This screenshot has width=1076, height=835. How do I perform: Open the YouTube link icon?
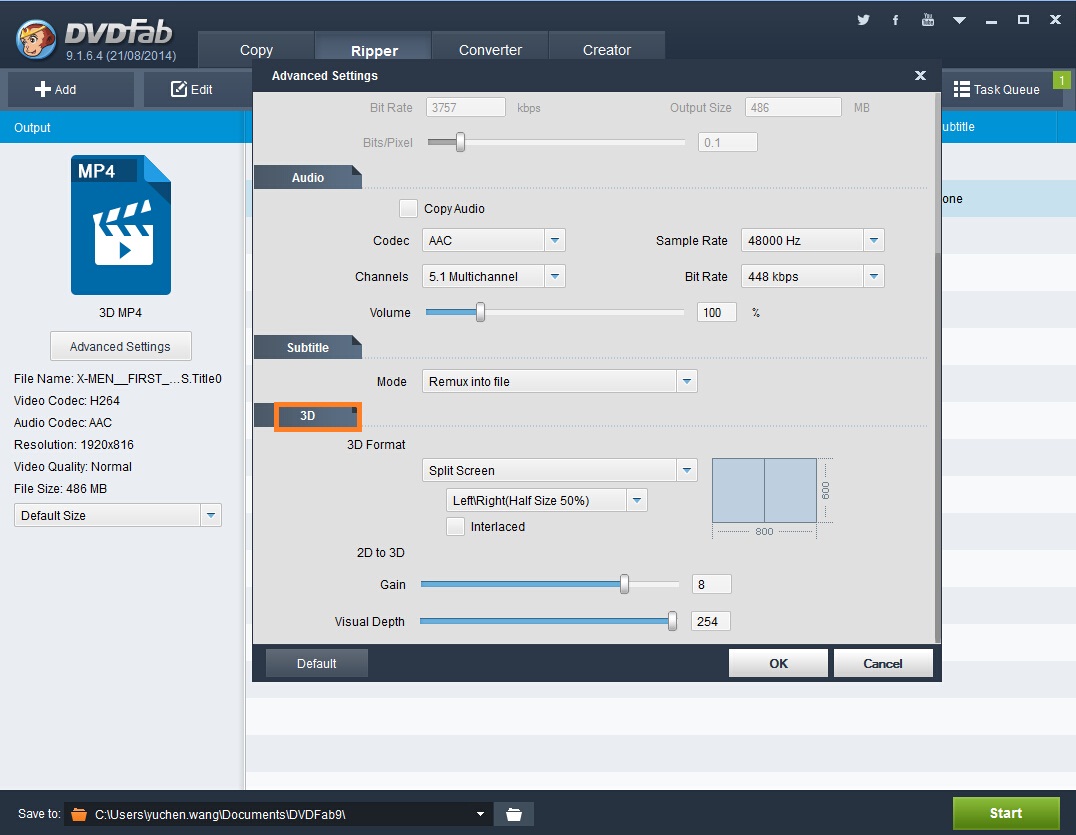(x=928, y=20)
